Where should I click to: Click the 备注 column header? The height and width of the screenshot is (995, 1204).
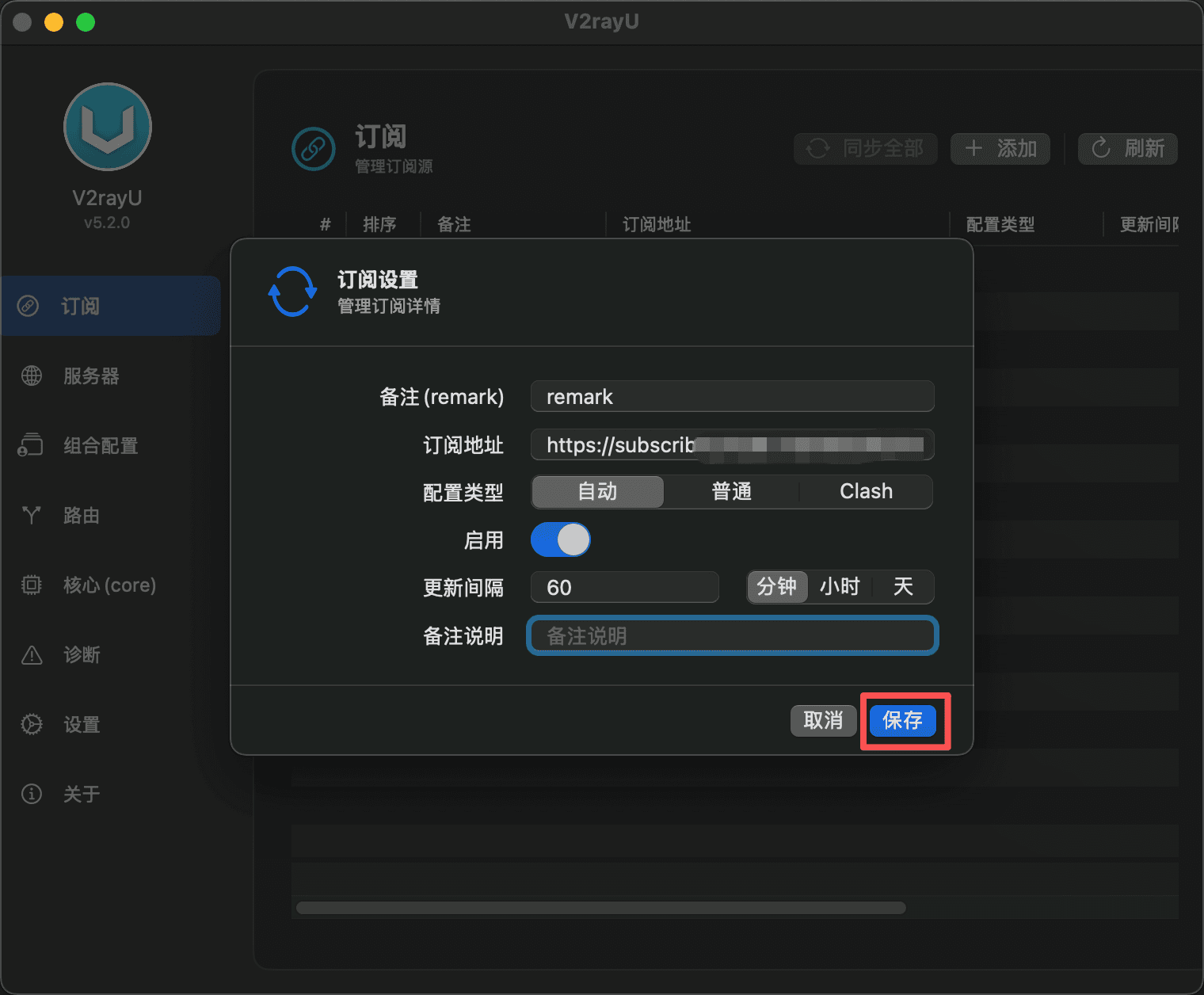[x=454, y=225]
